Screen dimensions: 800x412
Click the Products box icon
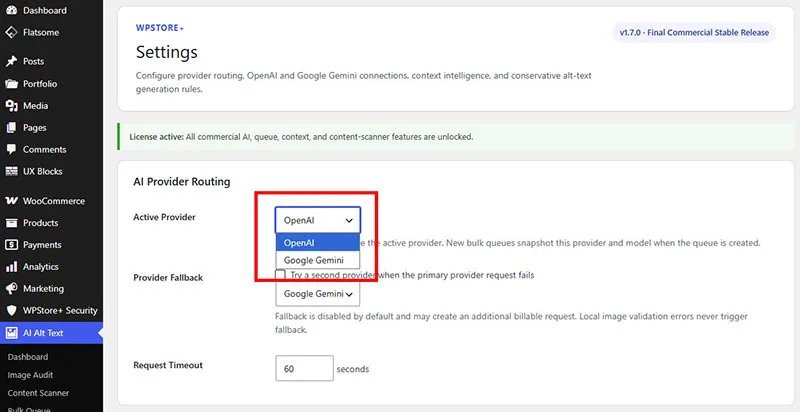tap(11, 223)
